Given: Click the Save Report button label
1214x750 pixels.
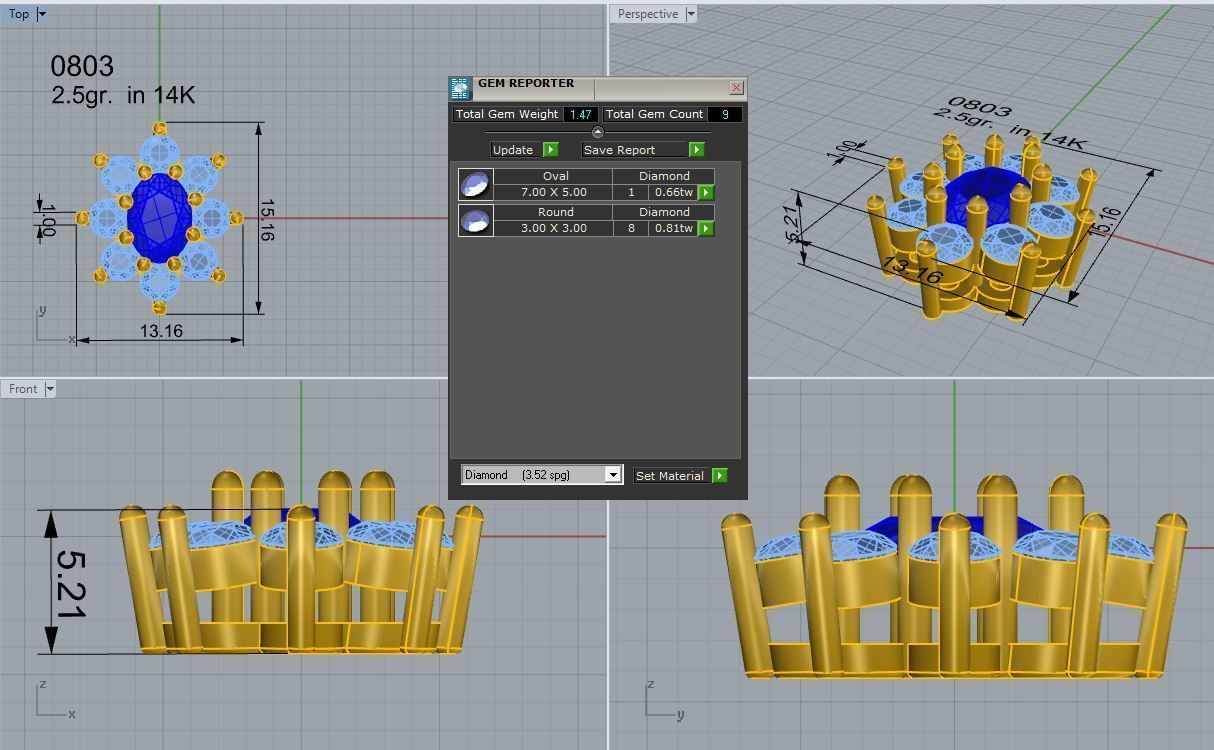Looking at the screenshot, I should point(635,149).
